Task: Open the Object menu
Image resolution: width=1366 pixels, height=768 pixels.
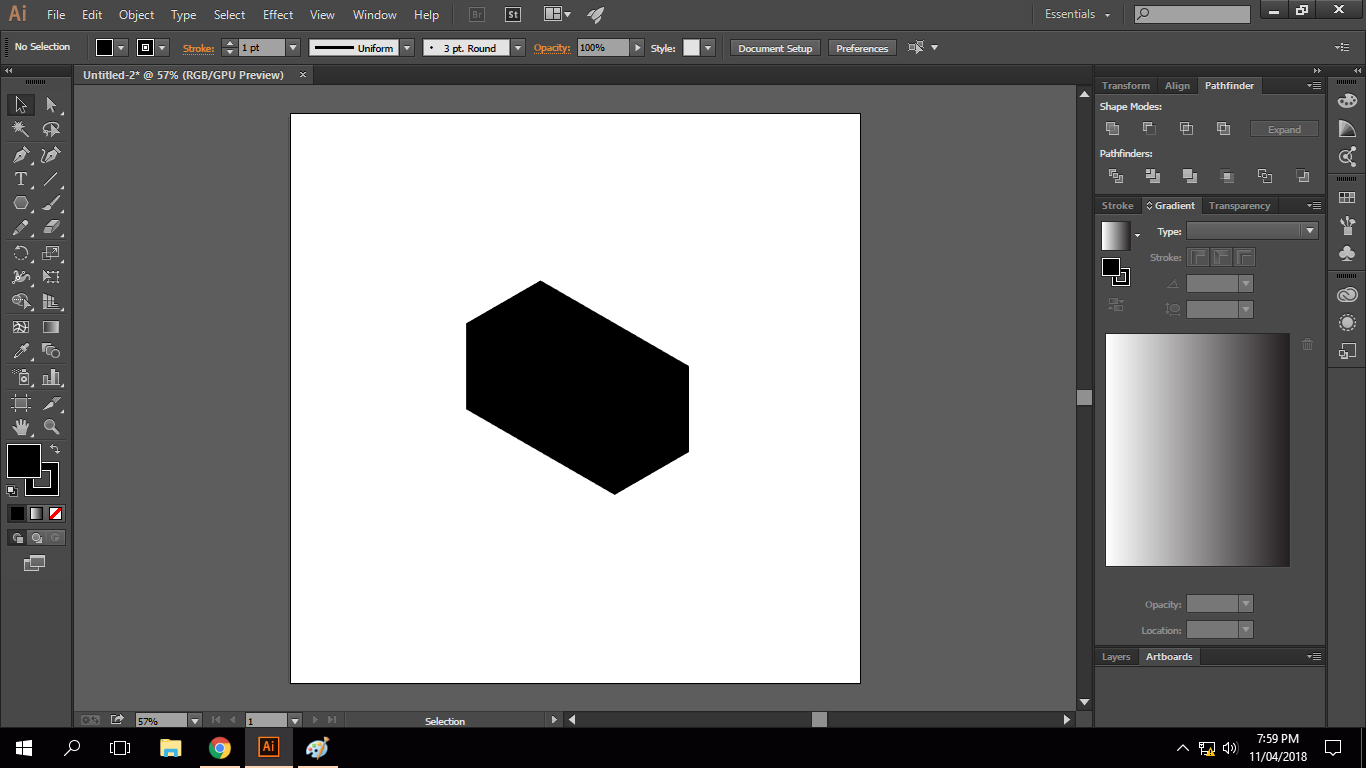Action: click(136, 15)
